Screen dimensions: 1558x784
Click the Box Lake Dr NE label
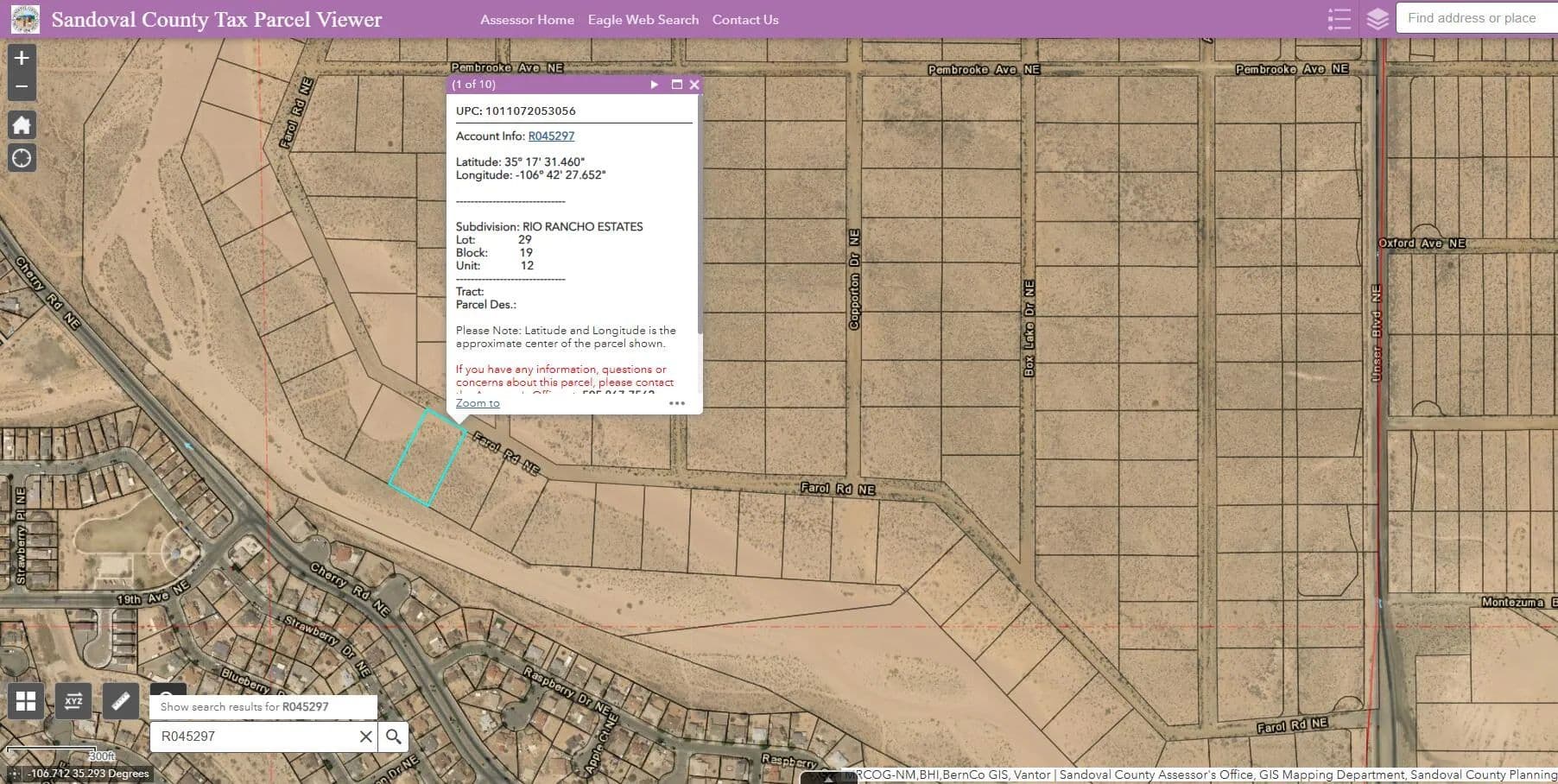(x=1029, y=328)
